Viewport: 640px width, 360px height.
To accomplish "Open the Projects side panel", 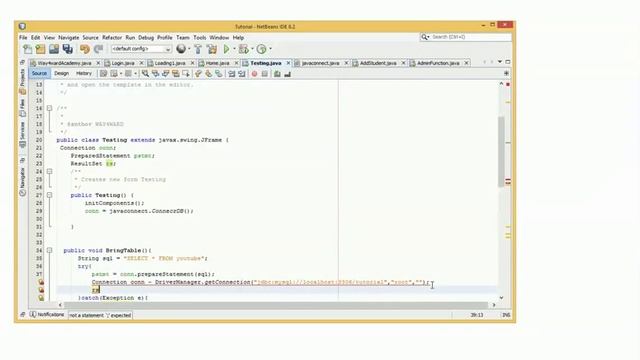I will pyautogui.click(x=22, y=81).
